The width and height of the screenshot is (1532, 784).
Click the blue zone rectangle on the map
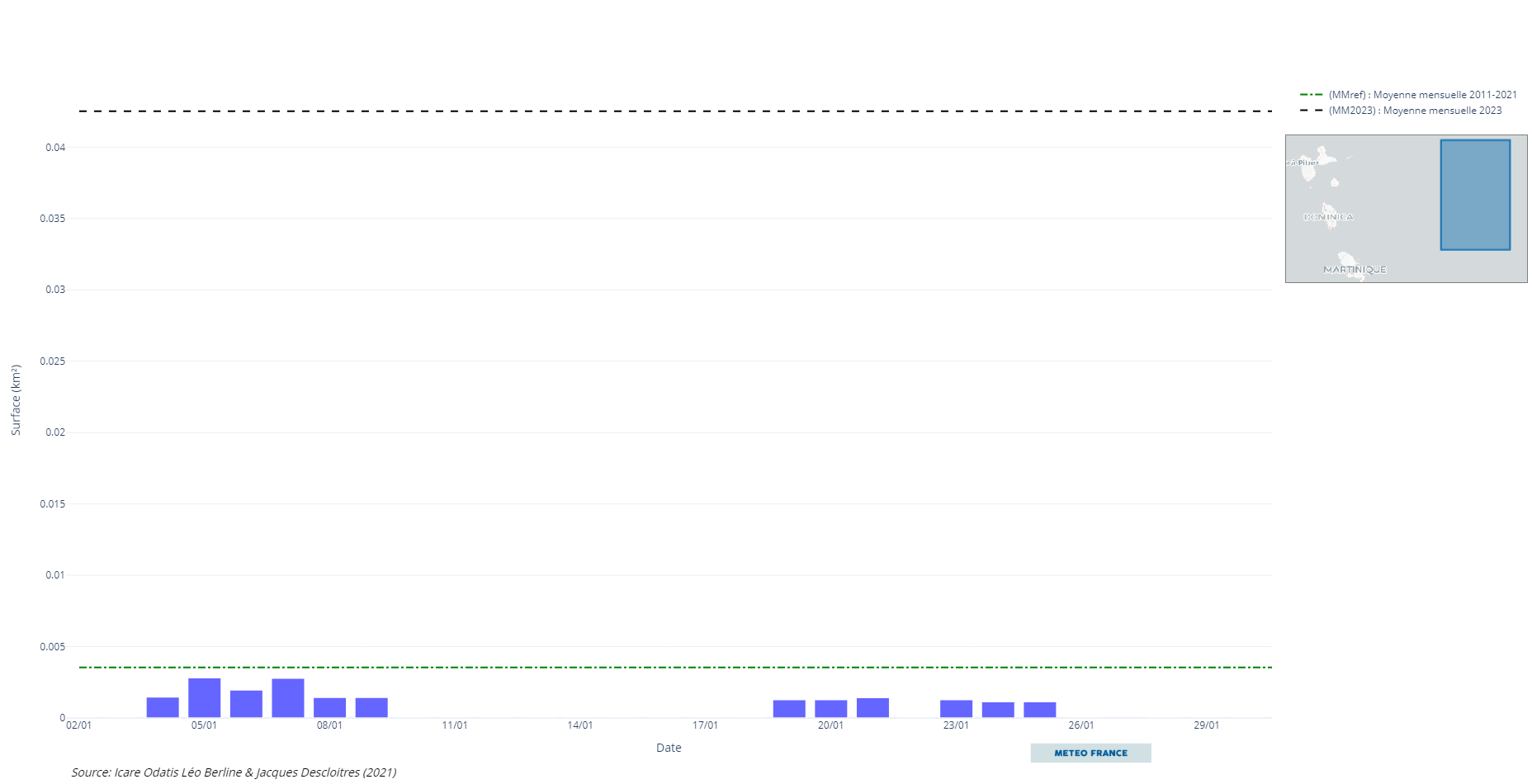coord(1475,195)
